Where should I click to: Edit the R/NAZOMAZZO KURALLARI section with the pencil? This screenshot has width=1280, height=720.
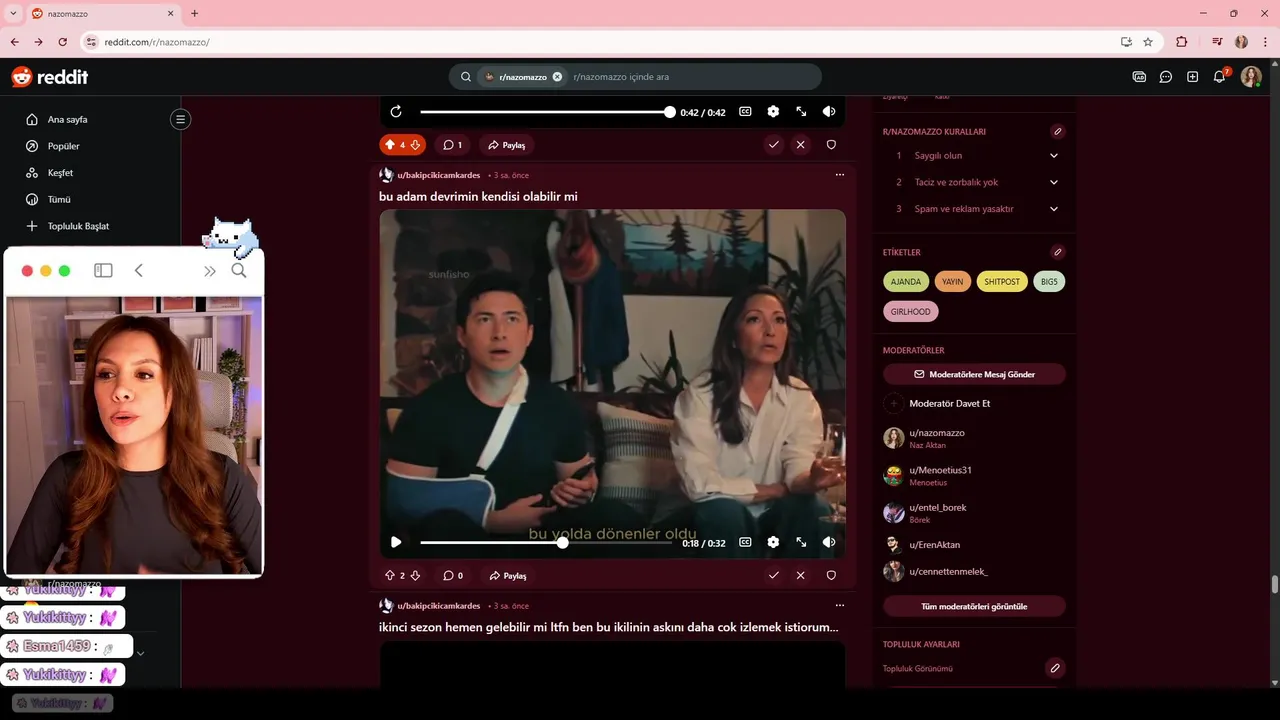[1057, 131]
